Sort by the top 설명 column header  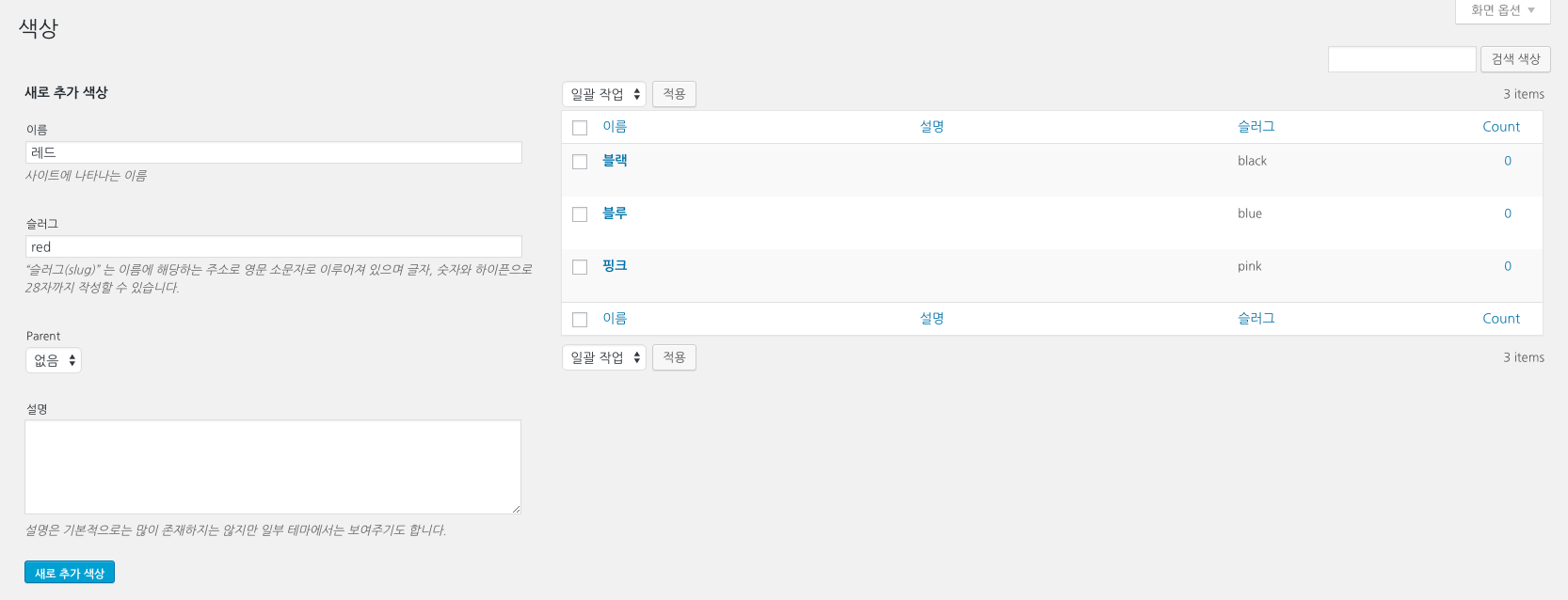coord(932,127)
